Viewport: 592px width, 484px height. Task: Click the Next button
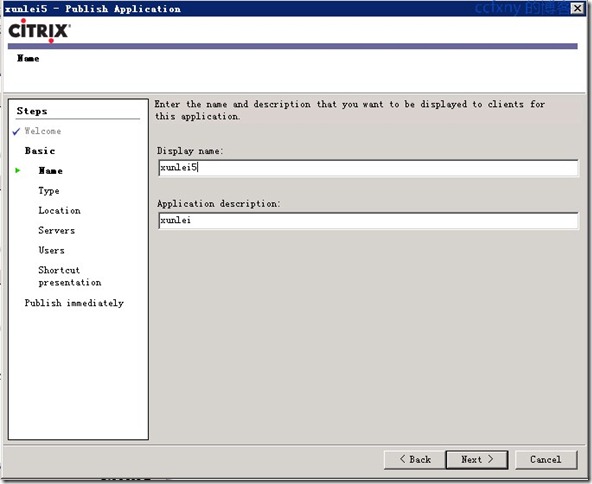477,460
